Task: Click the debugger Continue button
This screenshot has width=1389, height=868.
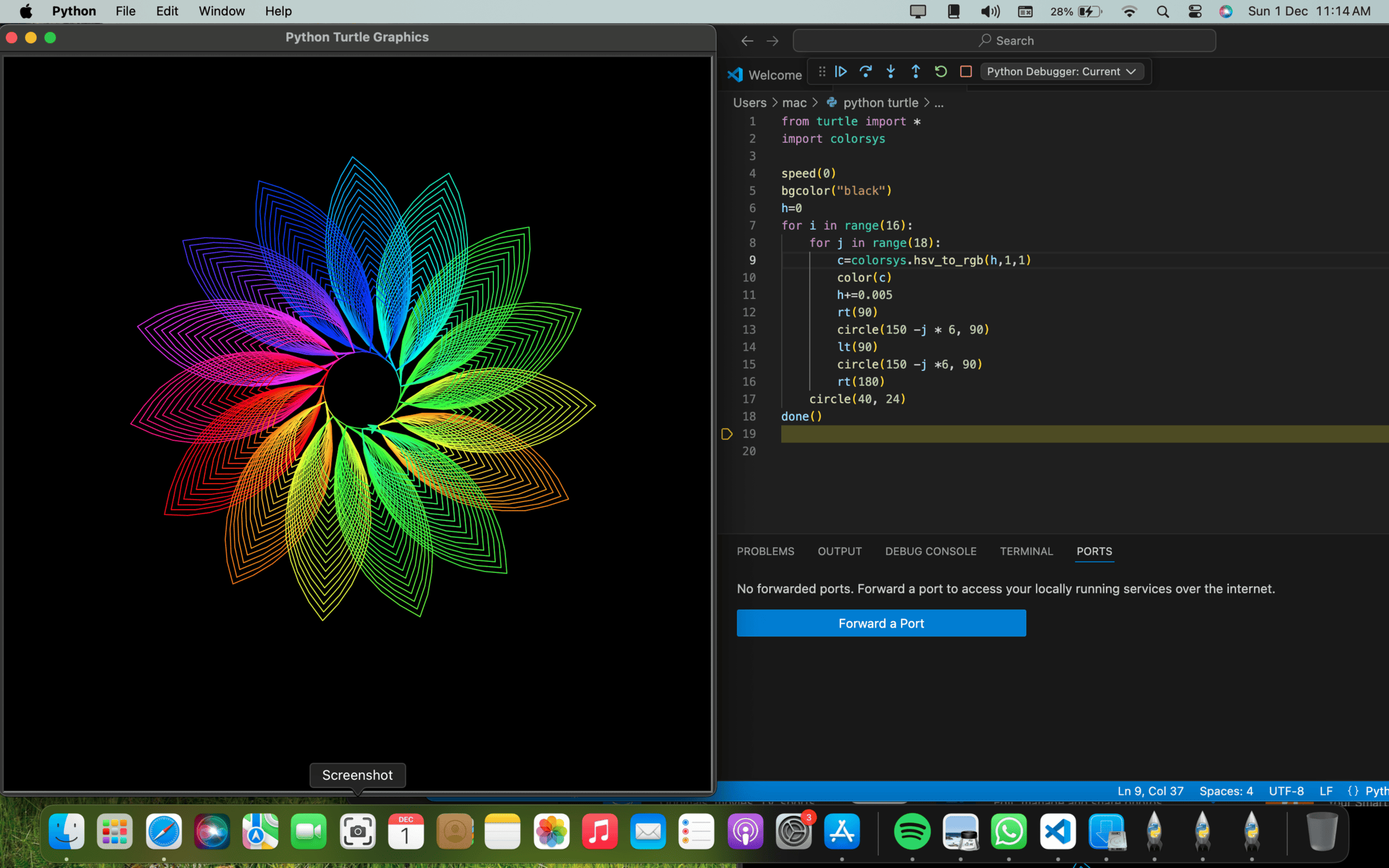Action: [840, 71]
